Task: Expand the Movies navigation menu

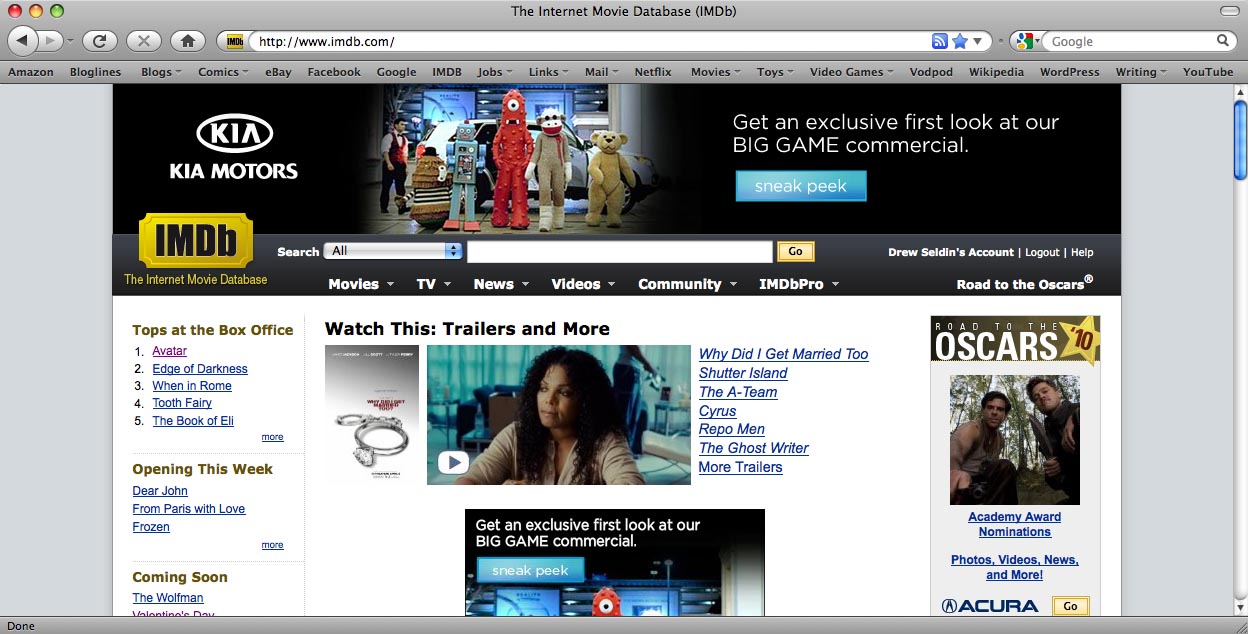Action: 361,284
